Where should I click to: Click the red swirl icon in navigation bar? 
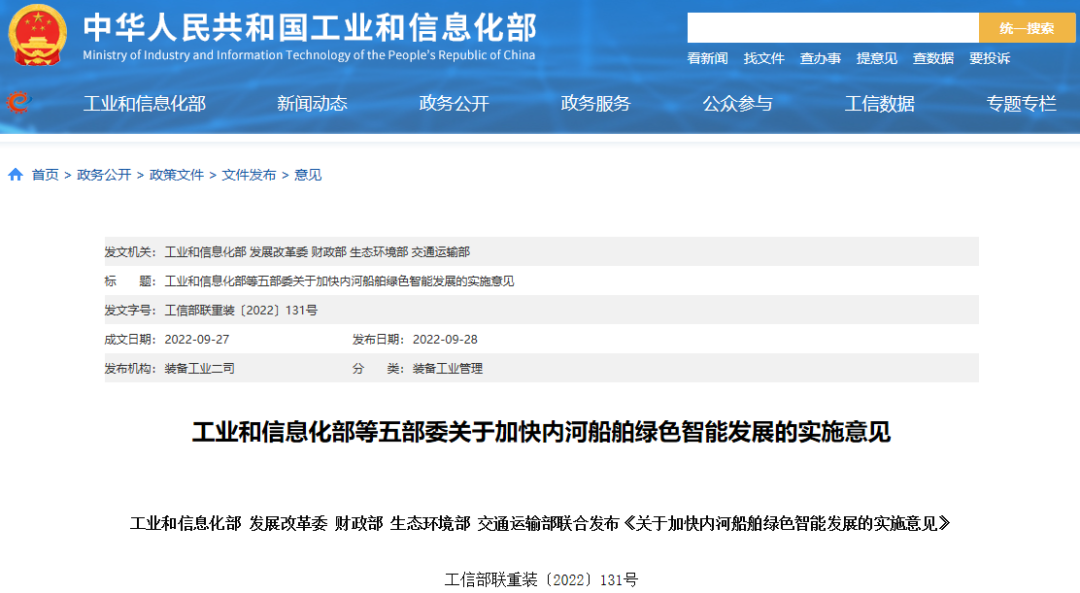coord(19,103)
